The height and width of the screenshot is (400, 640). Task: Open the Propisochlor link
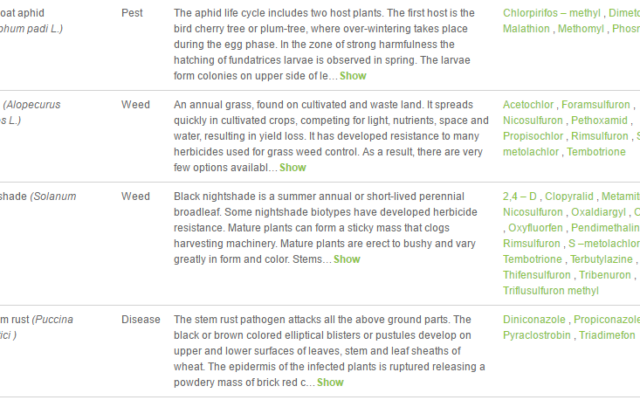tap(533, 136)
